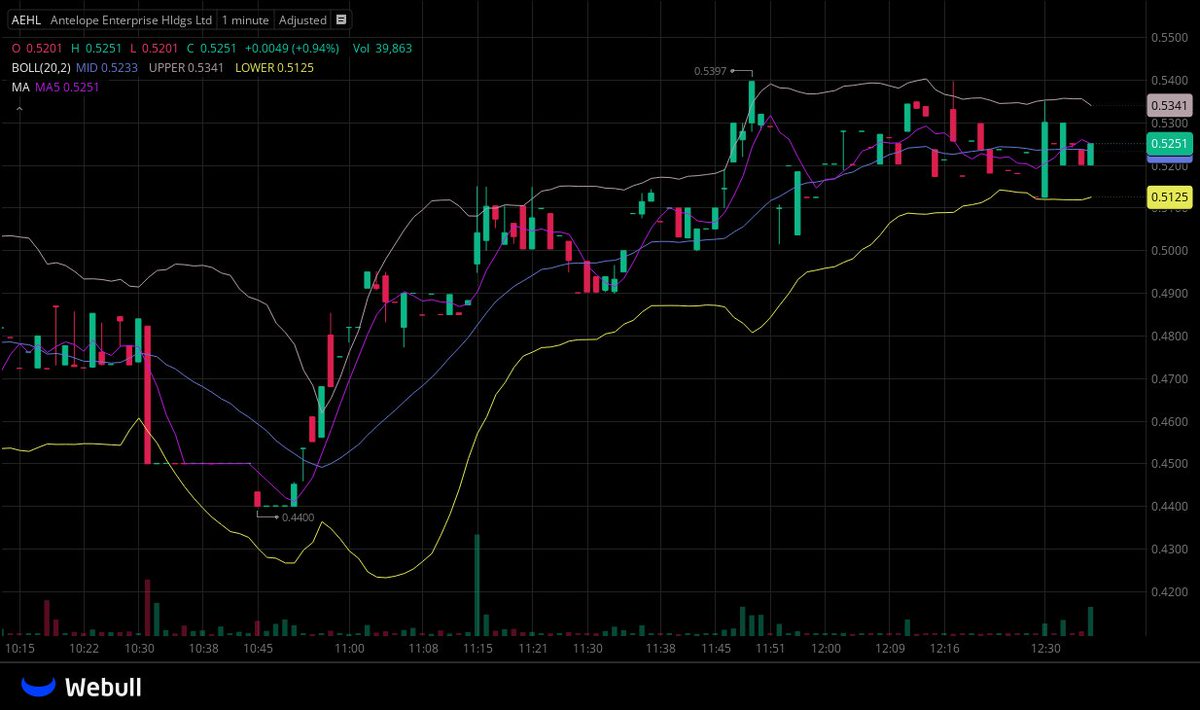This screenshot has height=710, width=1200.
Task: Click the 0.5397 high price marker
Action: (x=710, y=71)
